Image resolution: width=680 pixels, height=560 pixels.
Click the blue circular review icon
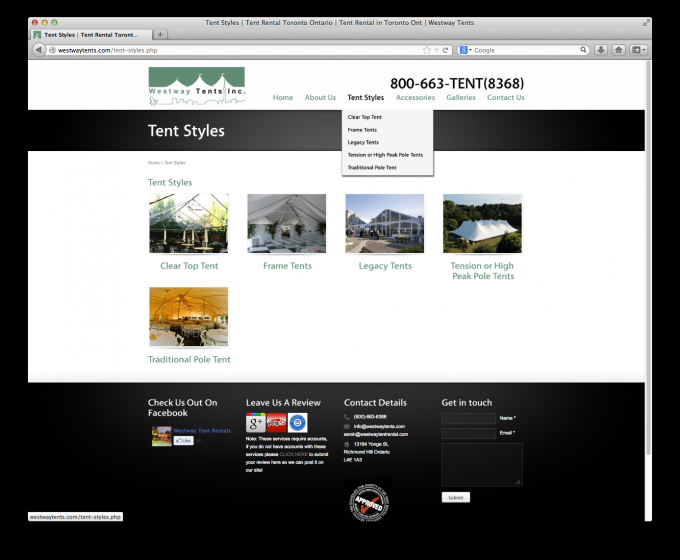[x=297, y=423]
